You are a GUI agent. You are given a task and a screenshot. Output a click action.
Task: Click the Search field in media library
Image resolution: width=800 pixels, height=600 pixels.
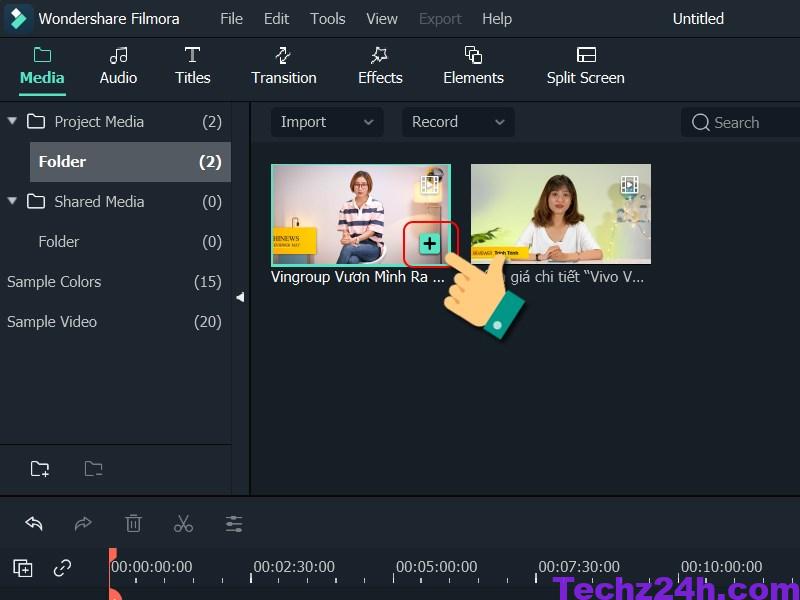(x=740, y=122)
